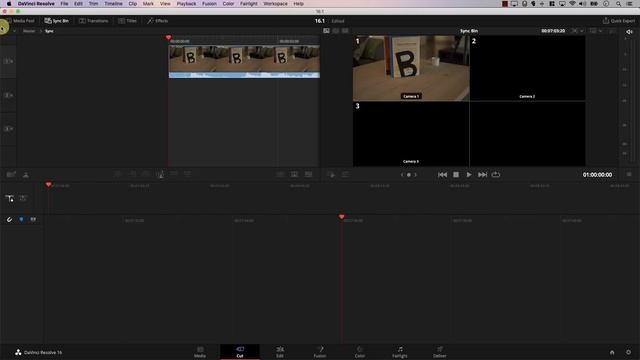This screenshot has width=640, height=360.
Task: Select Camera 1 angle in Sync Bin viewer
Action: point(411,68)
